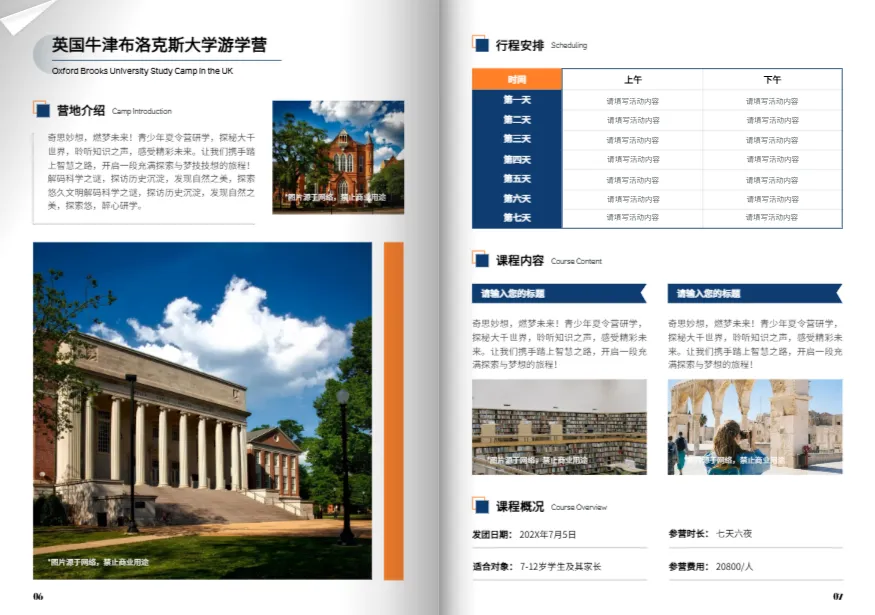
Task: Select the orange 时间 table header cell
Action: [x=517, y=79]
